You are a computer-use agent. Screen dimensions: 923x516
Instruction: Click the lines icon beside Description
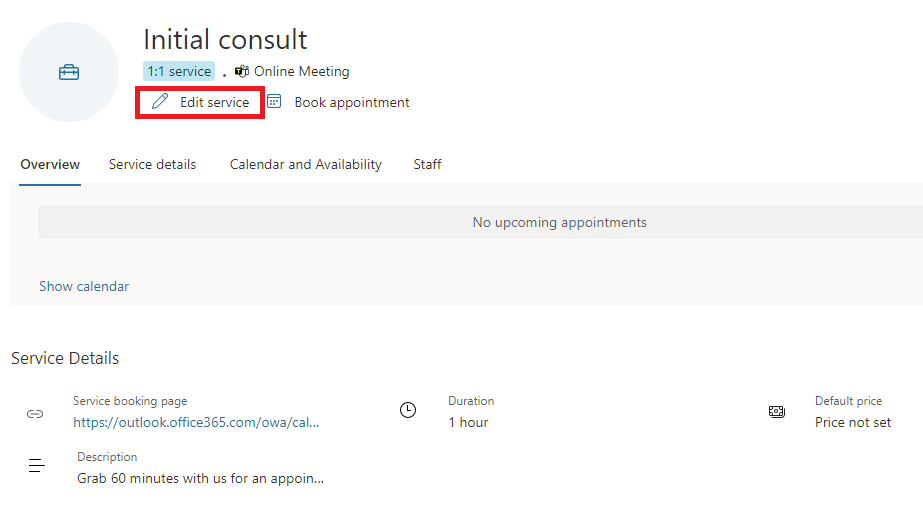pyautogui.click(x=36, y=465)
